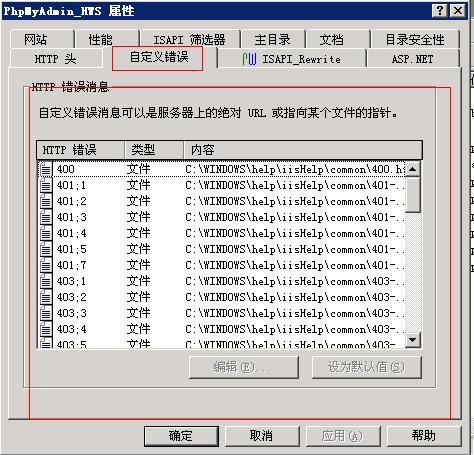The width and height of the screenshot is (474, 455).
Task: Click the file icon of the 403;4 row
Action: 46,329
